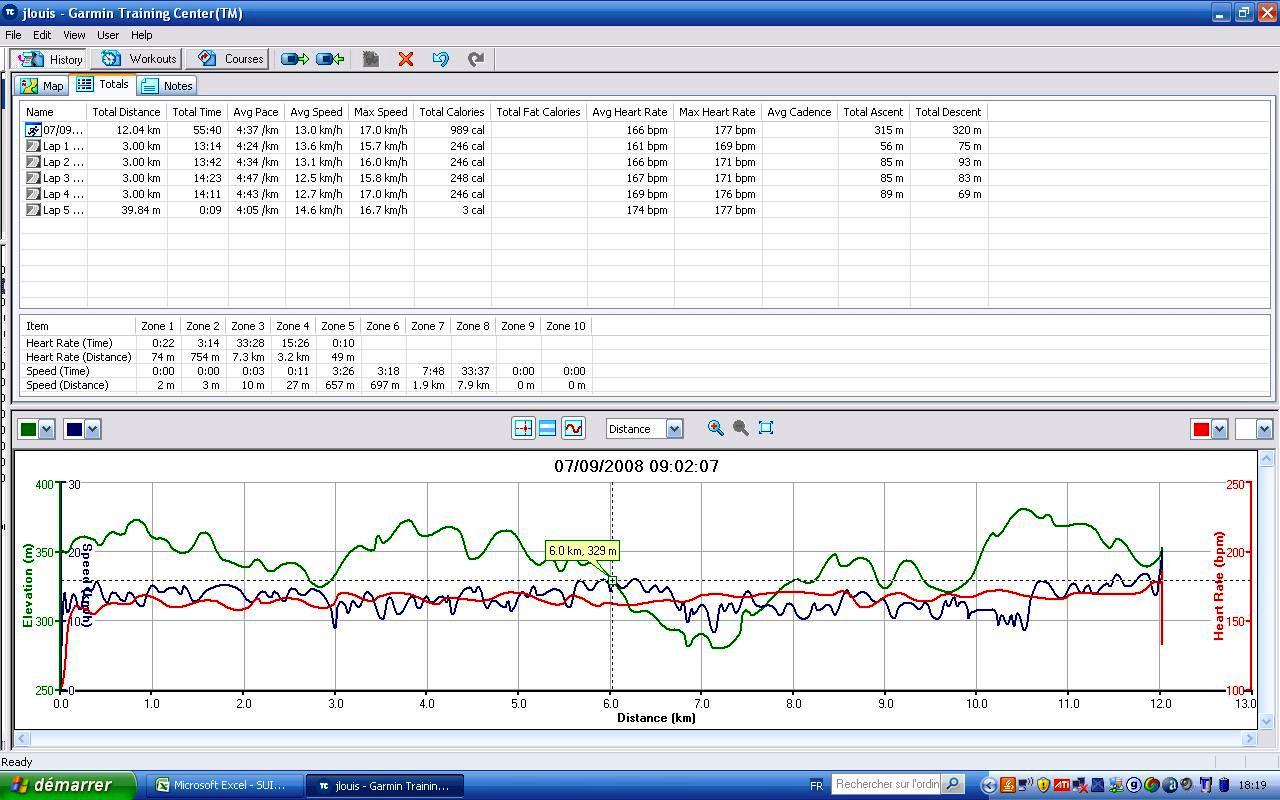Toggle the crosshair cursor graph button
Image resolution: width=1280 pixels, height=800 pixels.
523,428
